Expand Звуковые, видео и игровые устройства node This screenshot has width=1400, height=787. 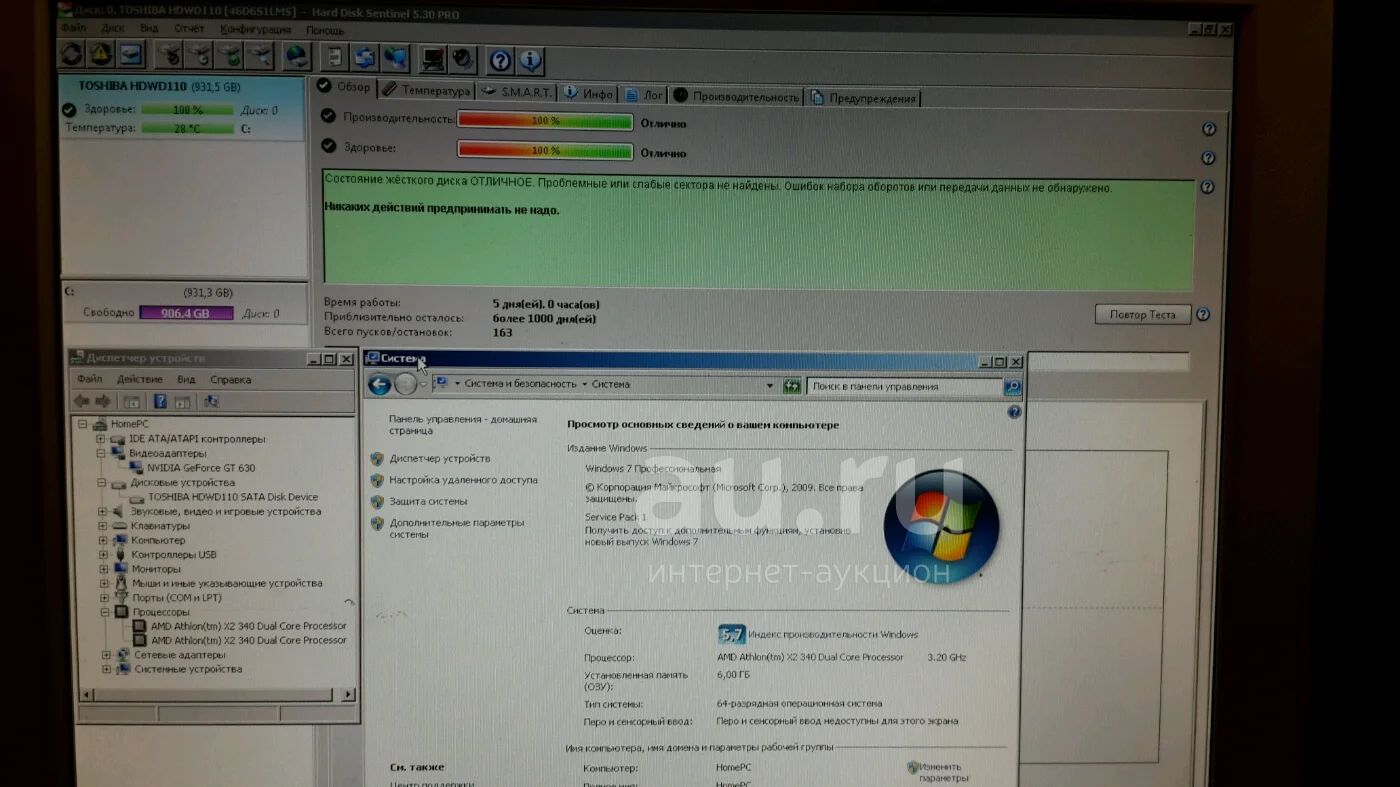(x=102, y=511)
